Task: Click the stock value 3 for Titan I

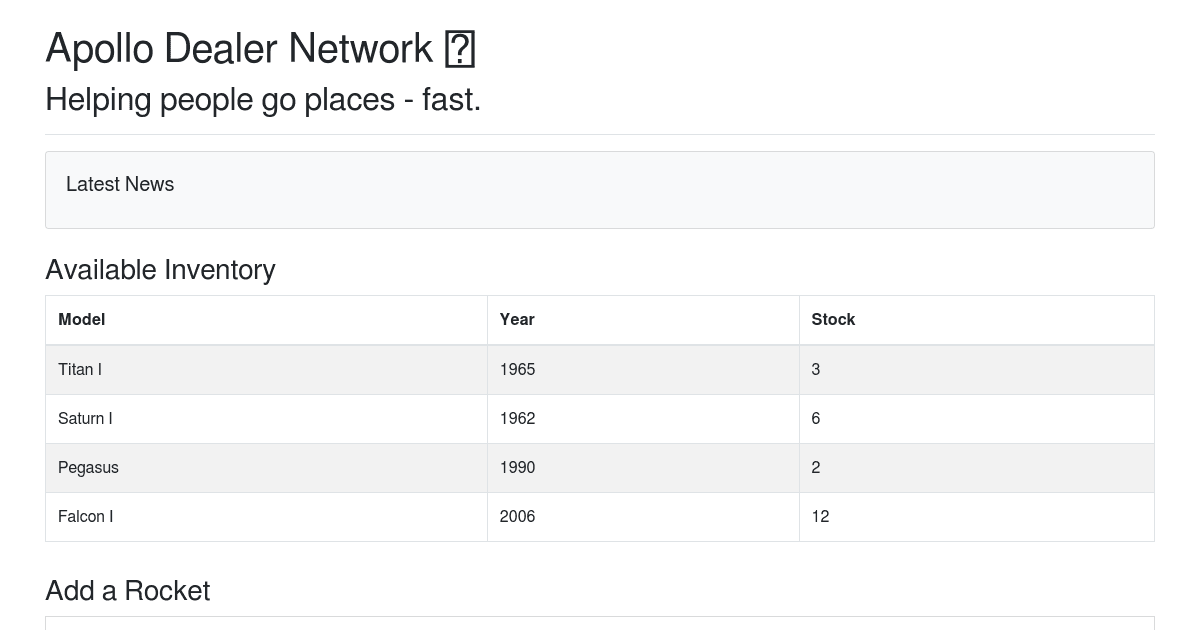Action: [x=977, y=370]
